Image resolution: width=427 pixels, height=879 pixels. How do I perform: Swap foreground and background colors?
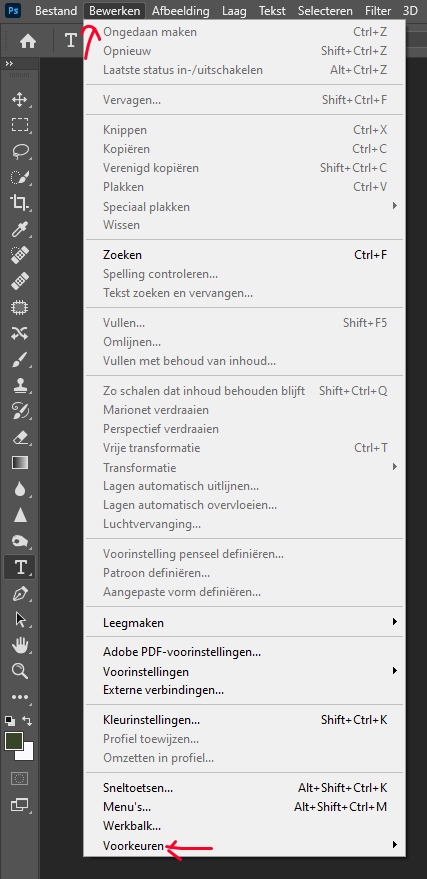pos(27,720)
